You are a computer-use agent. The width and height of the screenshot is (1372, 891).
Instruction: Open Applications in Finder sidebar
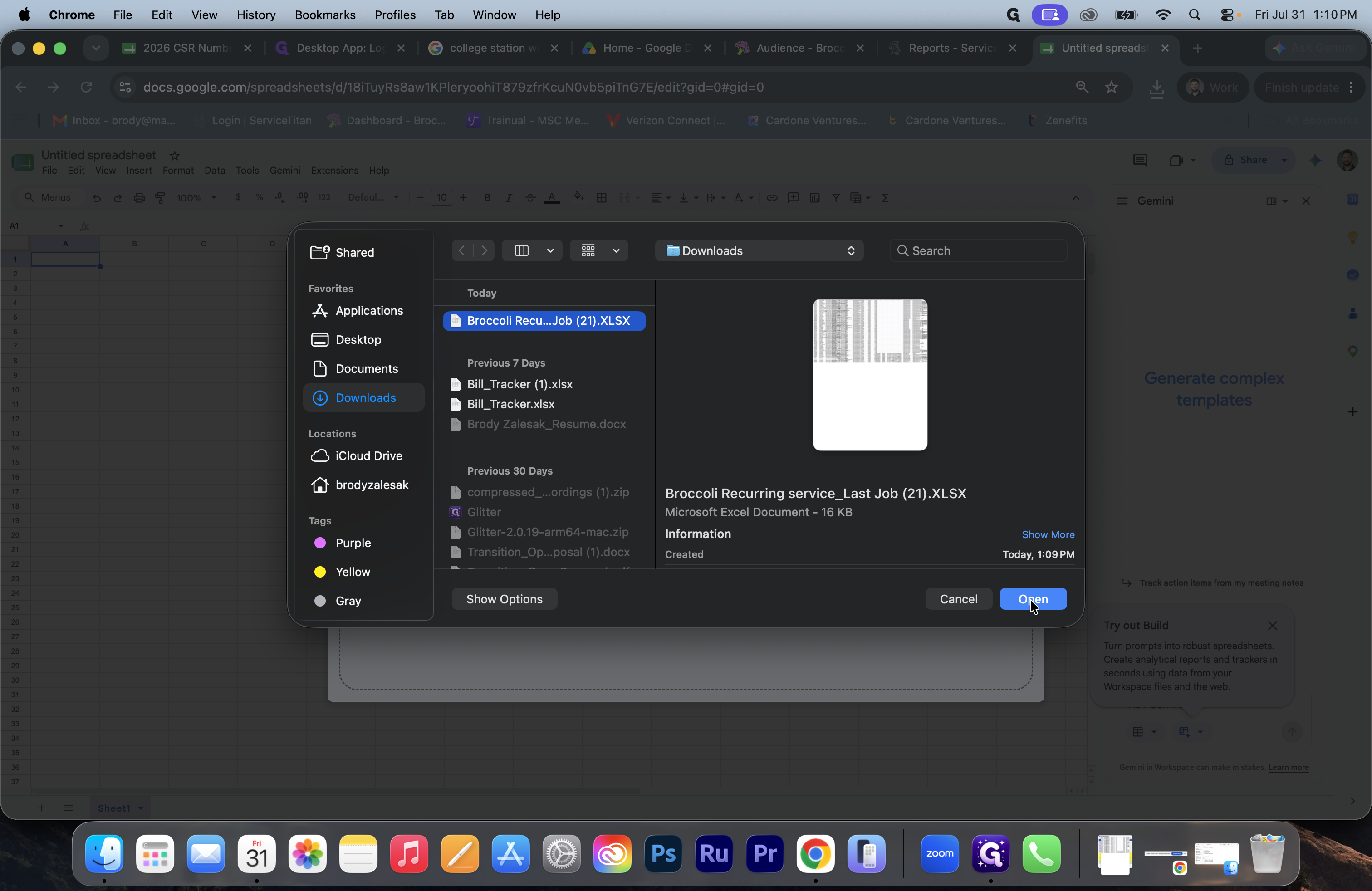364,311
